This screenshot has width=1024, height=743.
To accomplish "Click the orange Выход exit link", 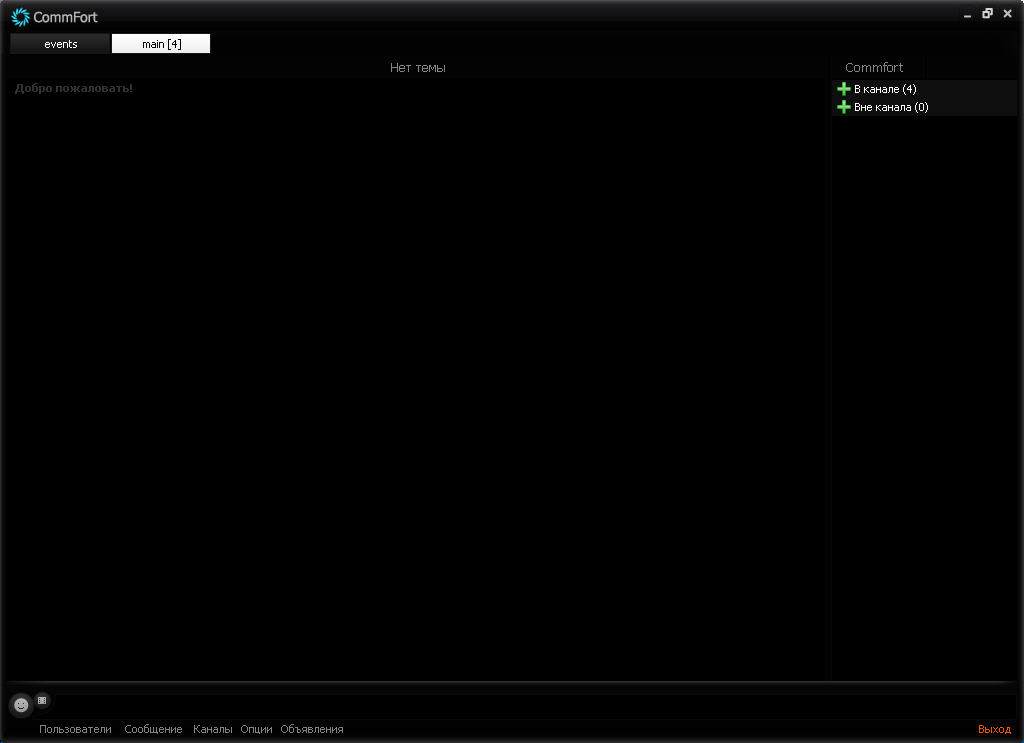I will (x=994, y=729).
